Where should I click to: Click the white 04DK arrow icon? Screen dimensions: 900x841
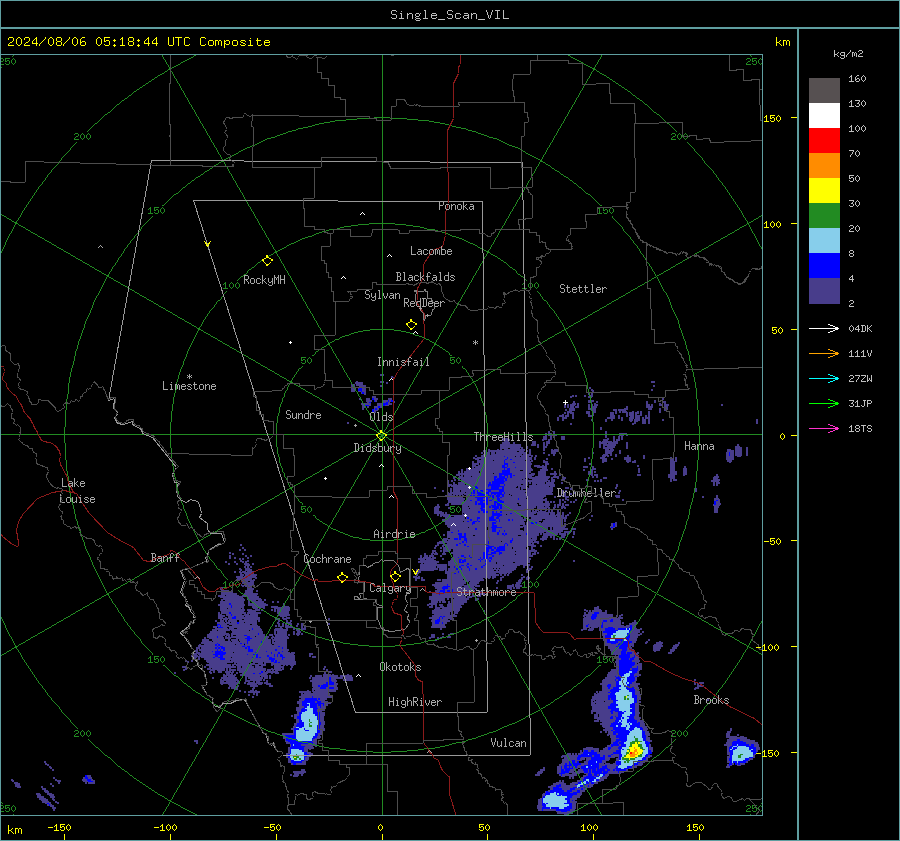tap(824, 328)
